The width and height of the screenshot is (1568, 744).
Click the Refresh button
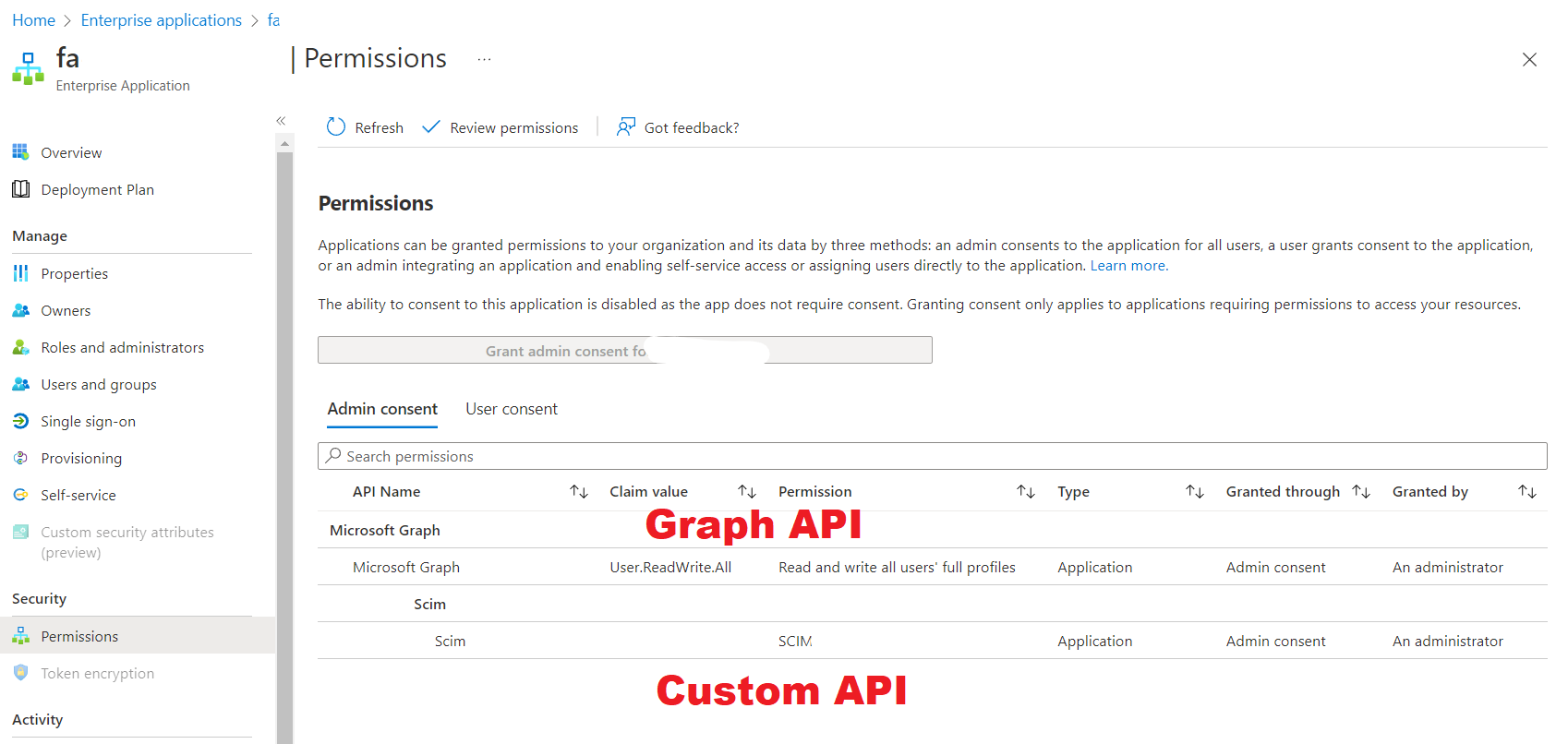point(365,127)
